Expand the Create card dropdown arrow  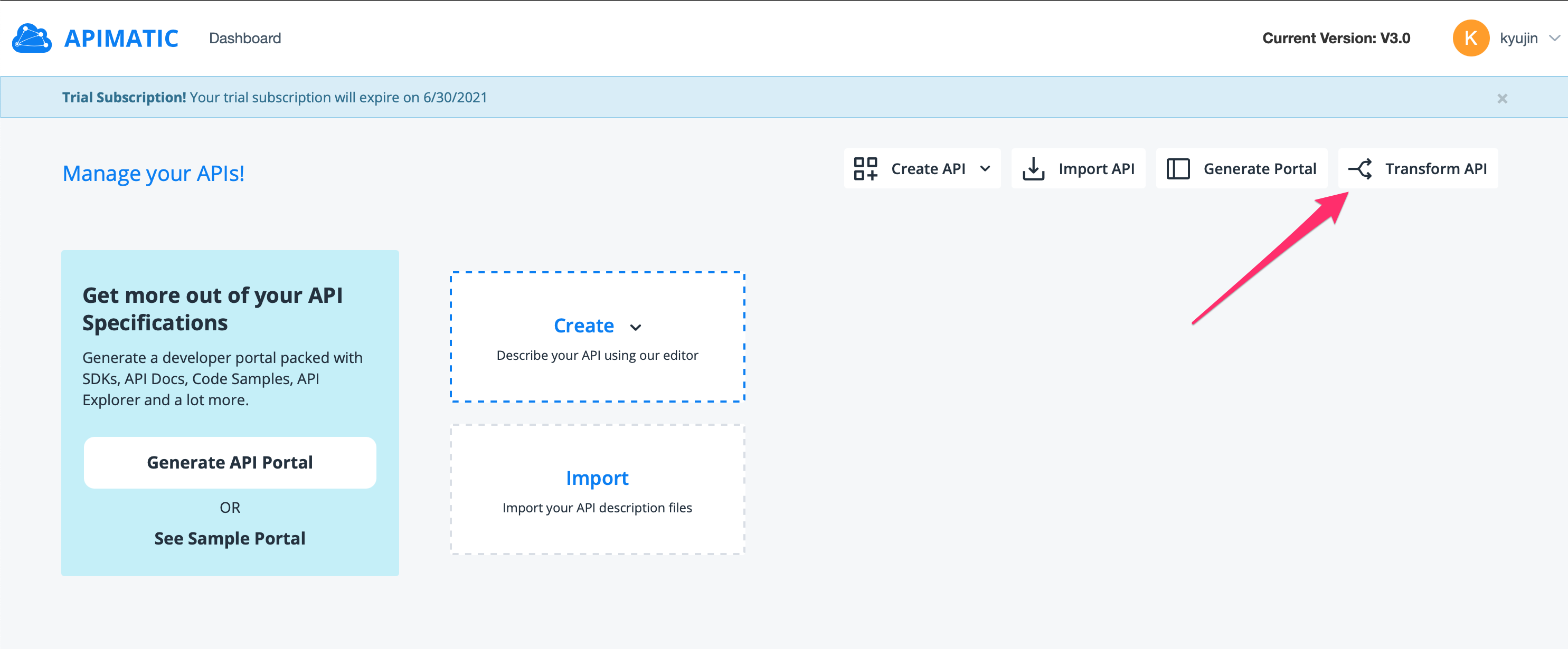(x=636, y=327)
